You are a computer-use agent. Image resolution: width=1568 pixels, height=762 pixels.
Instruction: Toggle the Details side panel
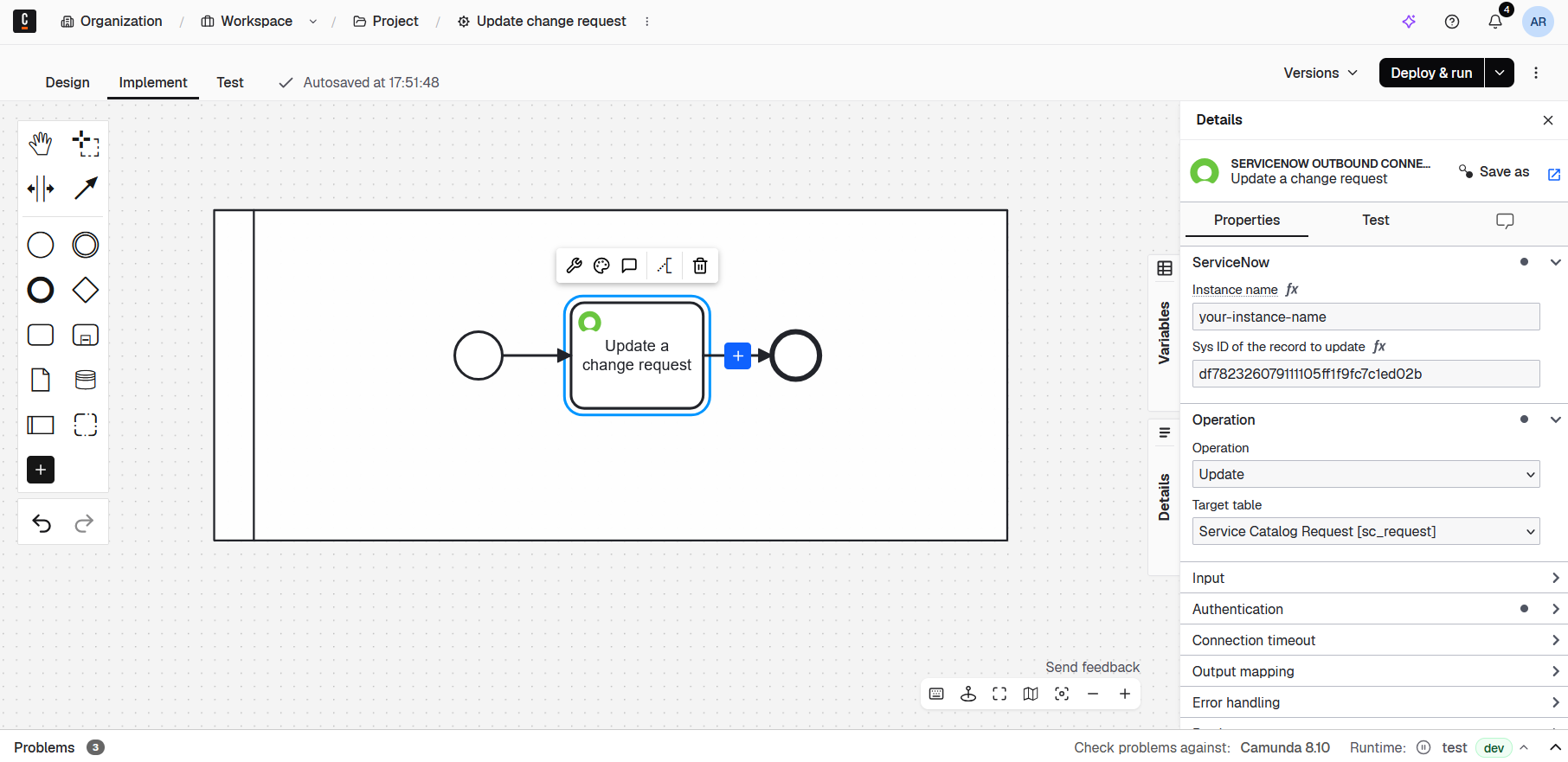point(1164,496)
